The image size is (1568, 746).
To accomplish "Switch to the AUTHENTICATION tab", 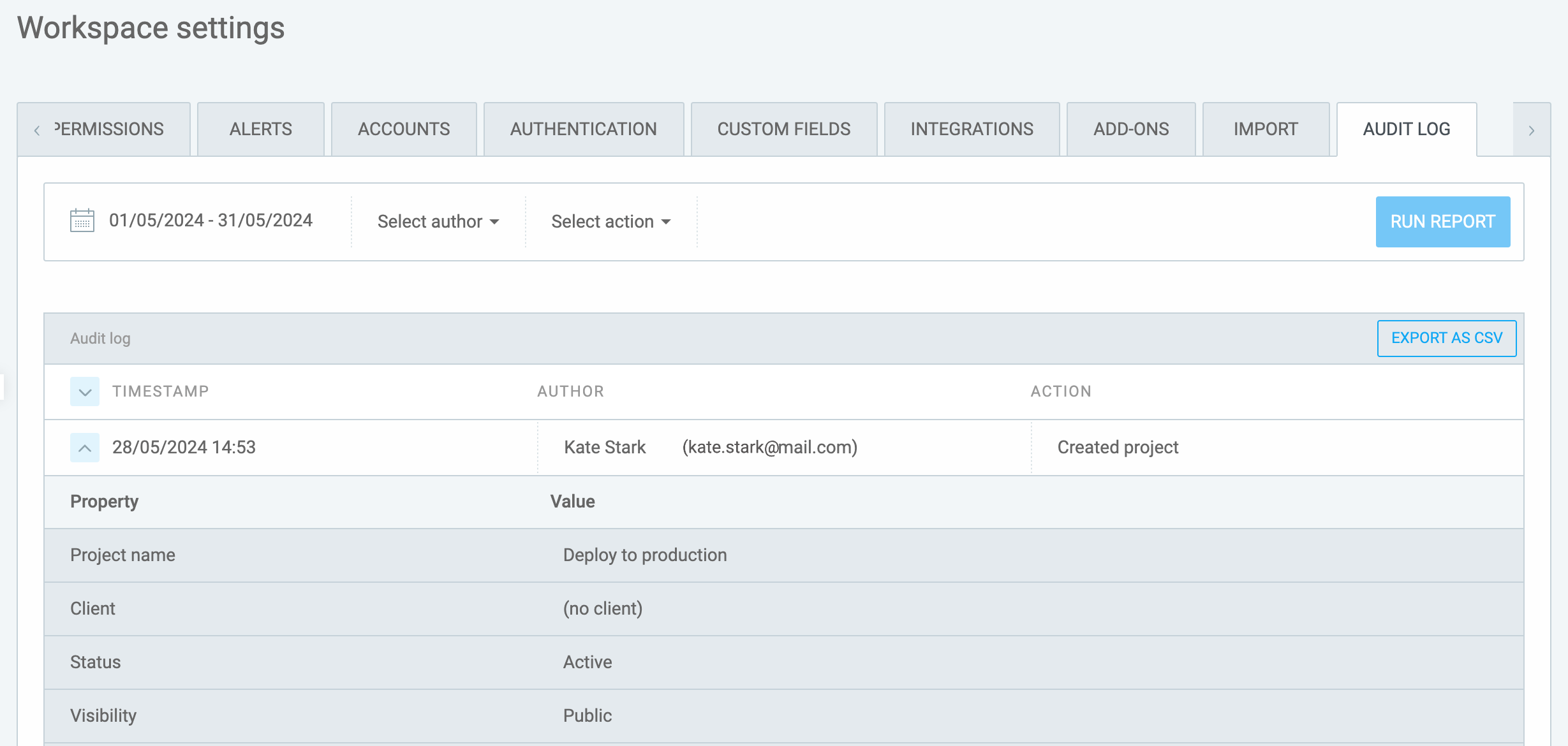I will [584, 129].
